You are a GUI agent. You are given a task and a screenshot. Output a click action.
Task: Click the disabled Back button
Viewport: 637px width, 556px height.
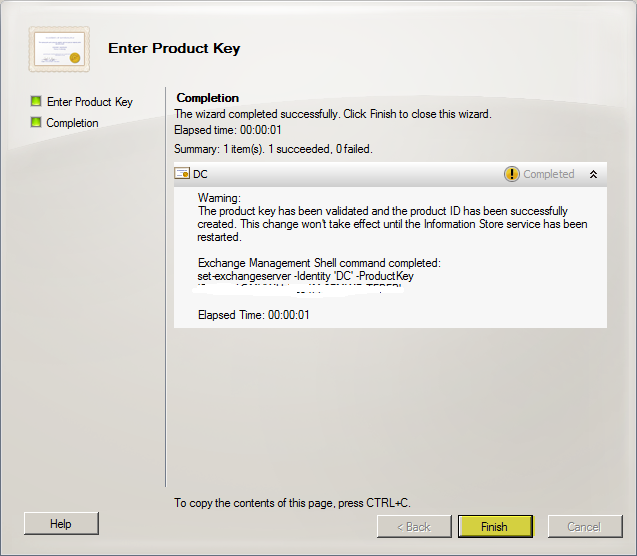[x=414, y=527]
